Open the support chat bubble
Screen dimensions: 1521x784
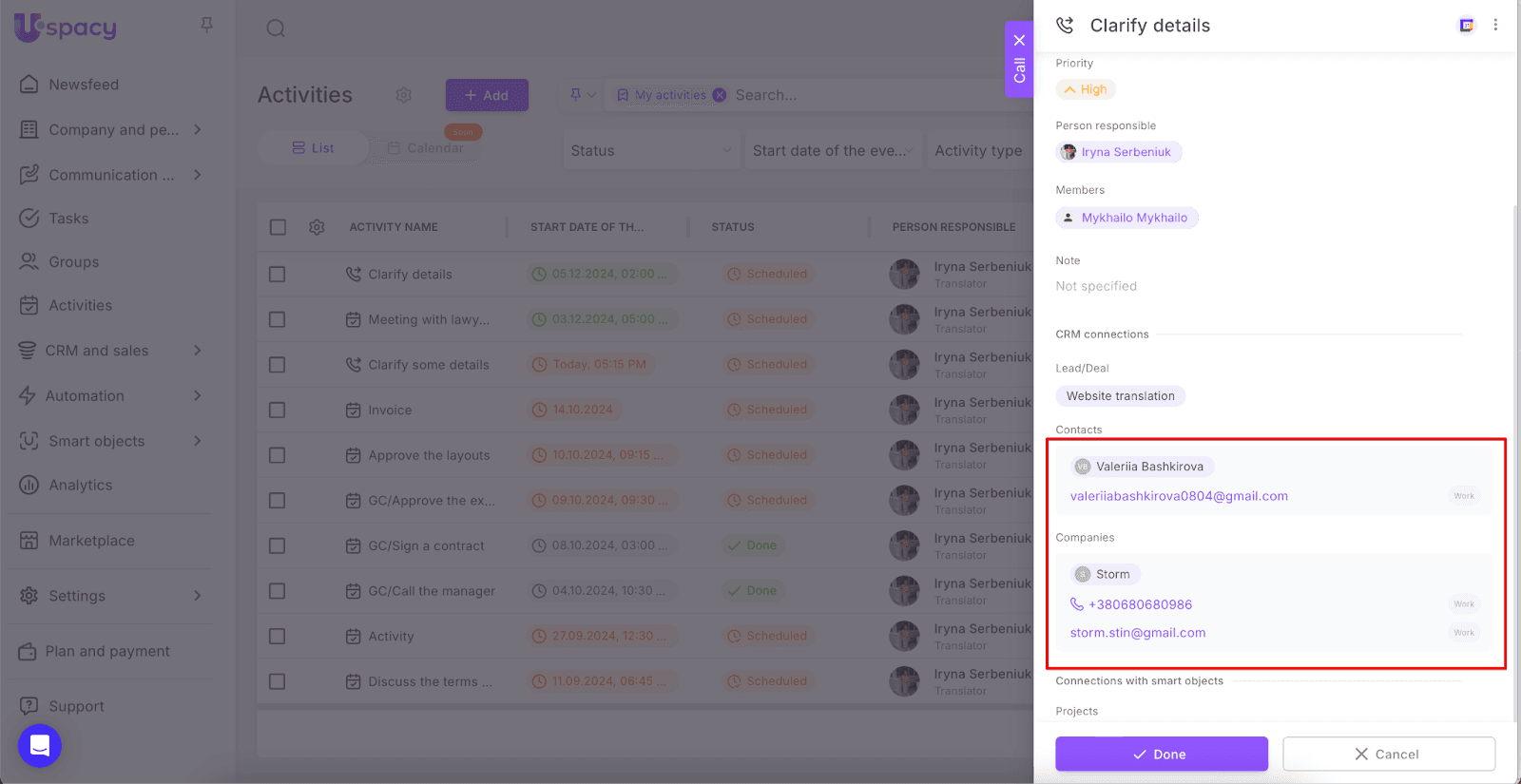pyautogui.click(x=40, y=746)
